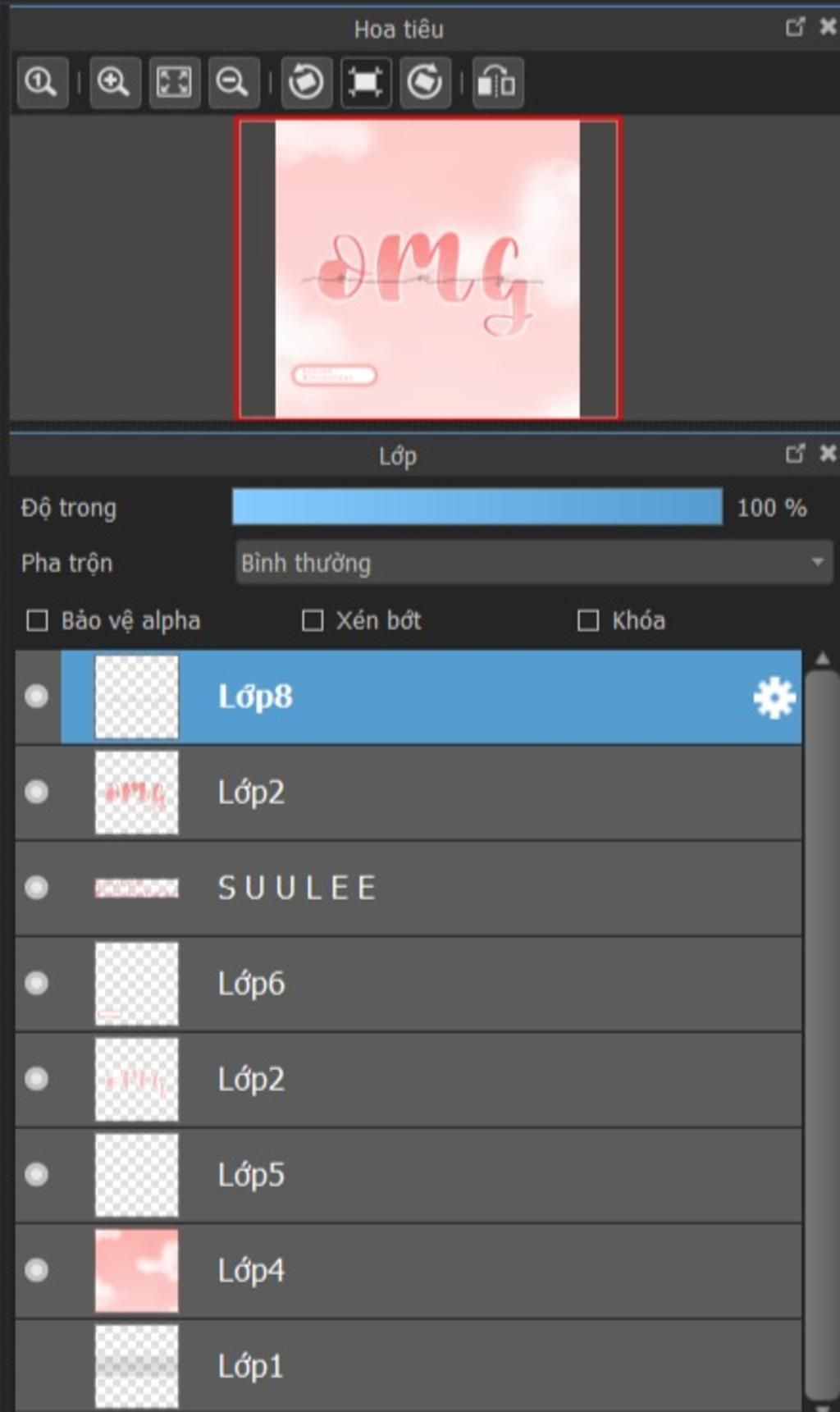Enable the Bảo vệ alpha checkbox

click(37, 620)
